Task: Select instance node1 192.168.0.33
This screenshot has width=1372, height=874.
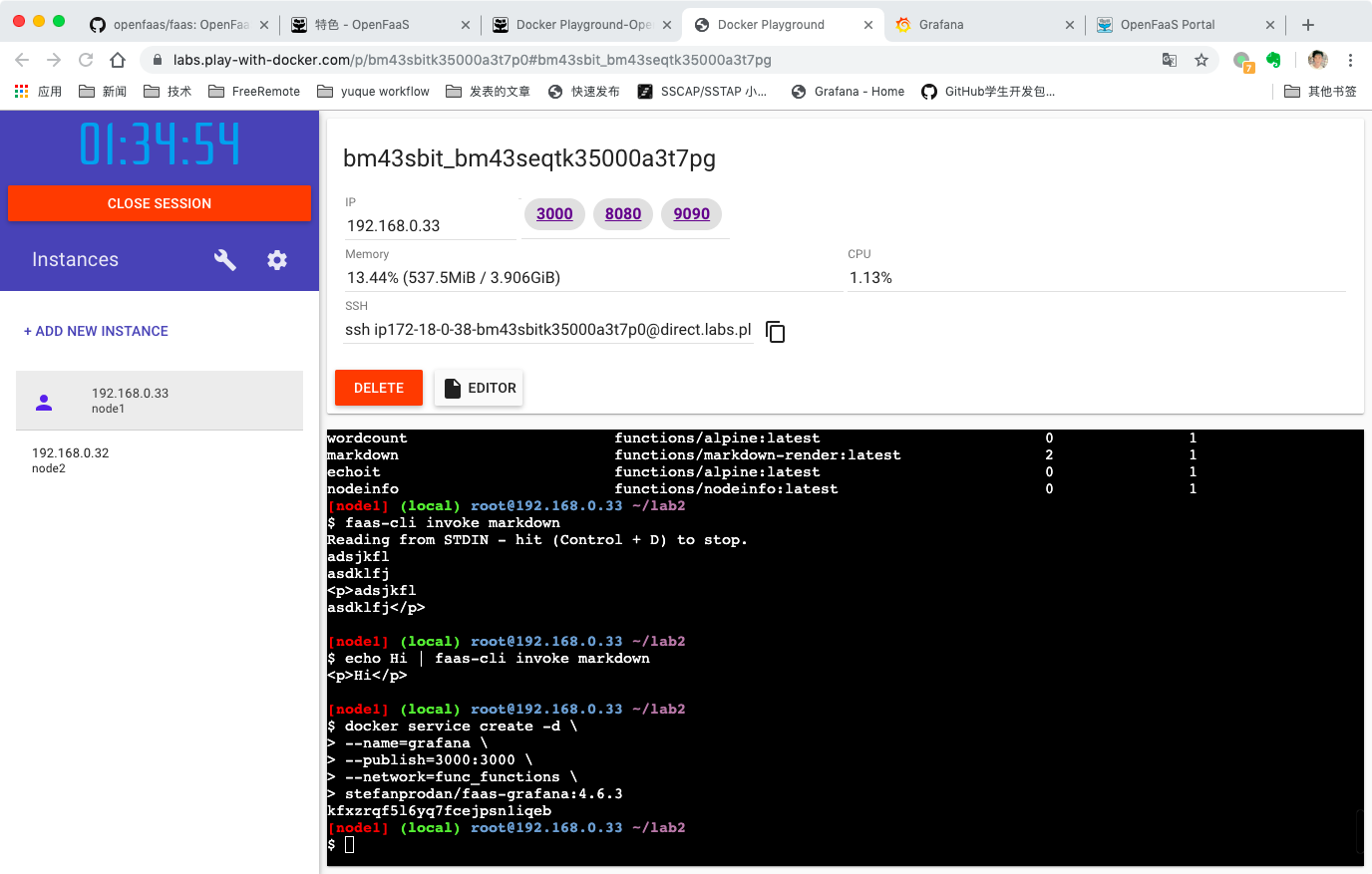Action: coord(160,401)
